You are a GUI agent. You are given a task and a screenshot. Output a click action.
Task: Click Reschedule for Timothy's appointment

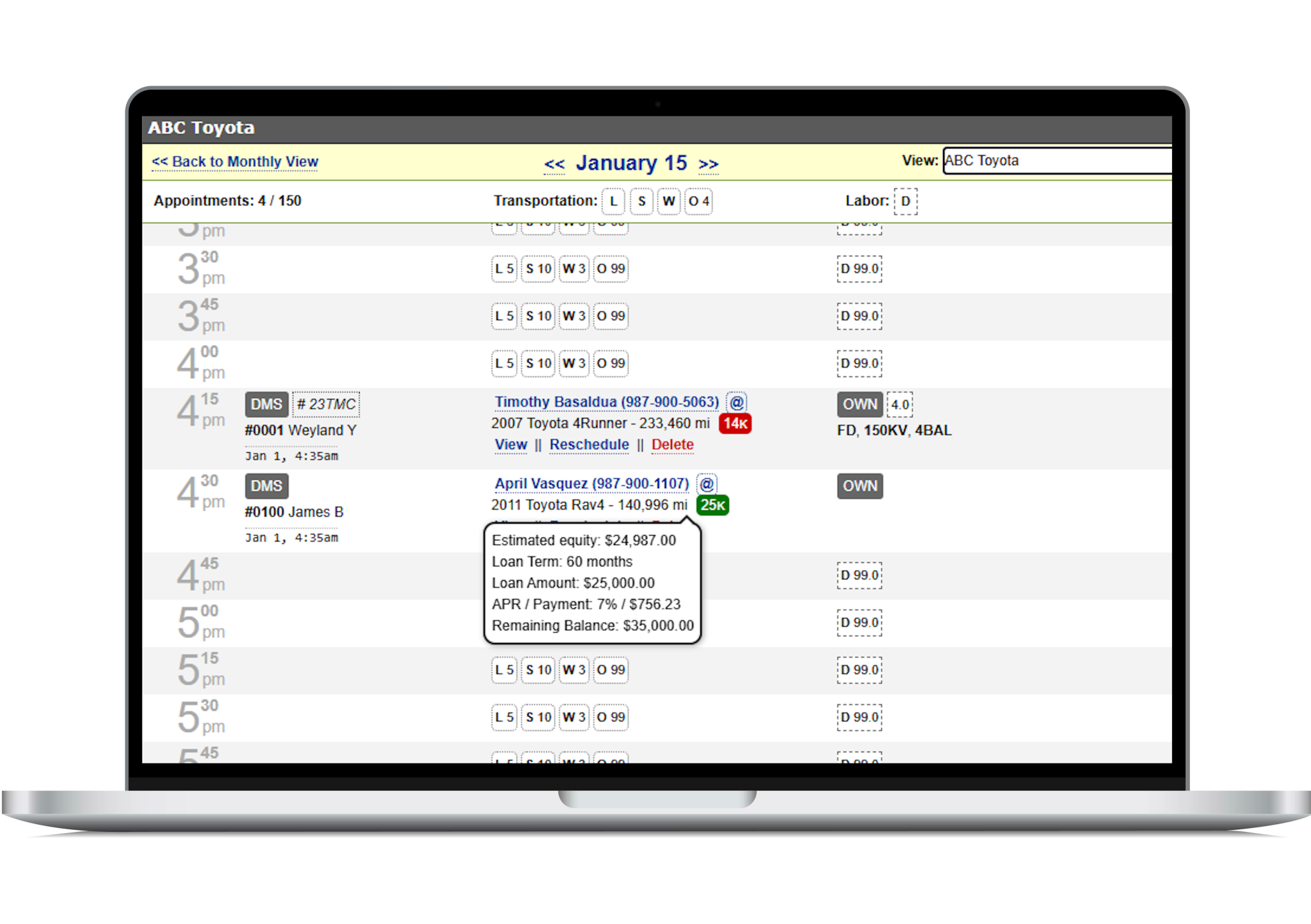589,445
